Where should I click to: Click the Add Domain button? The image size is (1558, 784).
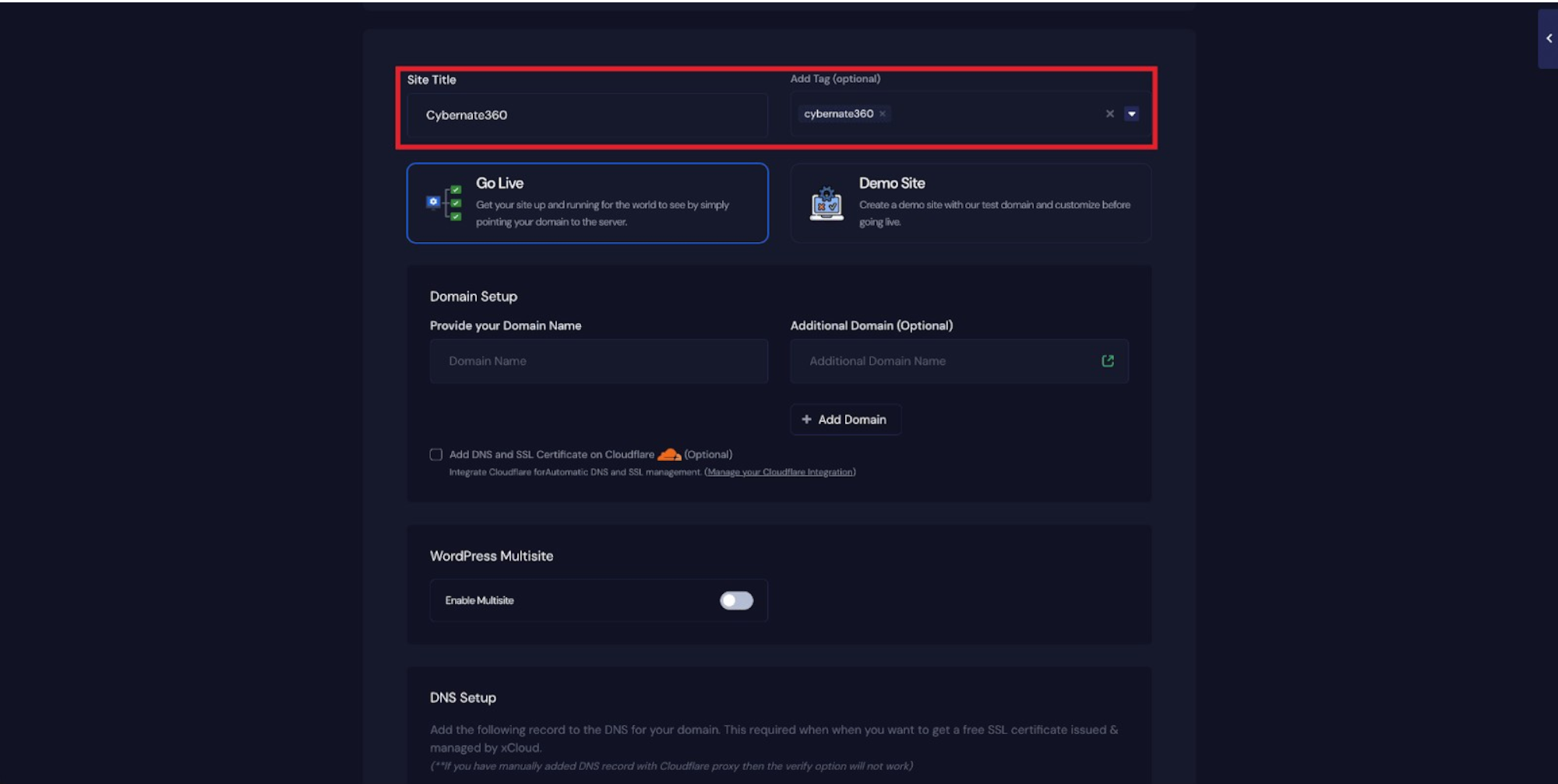845,420
